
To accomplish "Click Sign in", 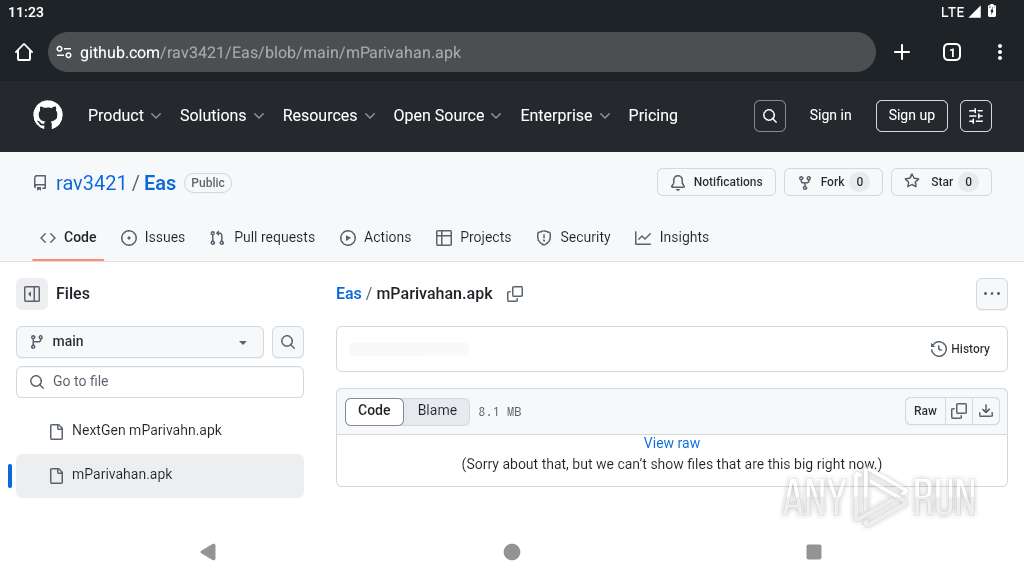I will pos(830,116).
